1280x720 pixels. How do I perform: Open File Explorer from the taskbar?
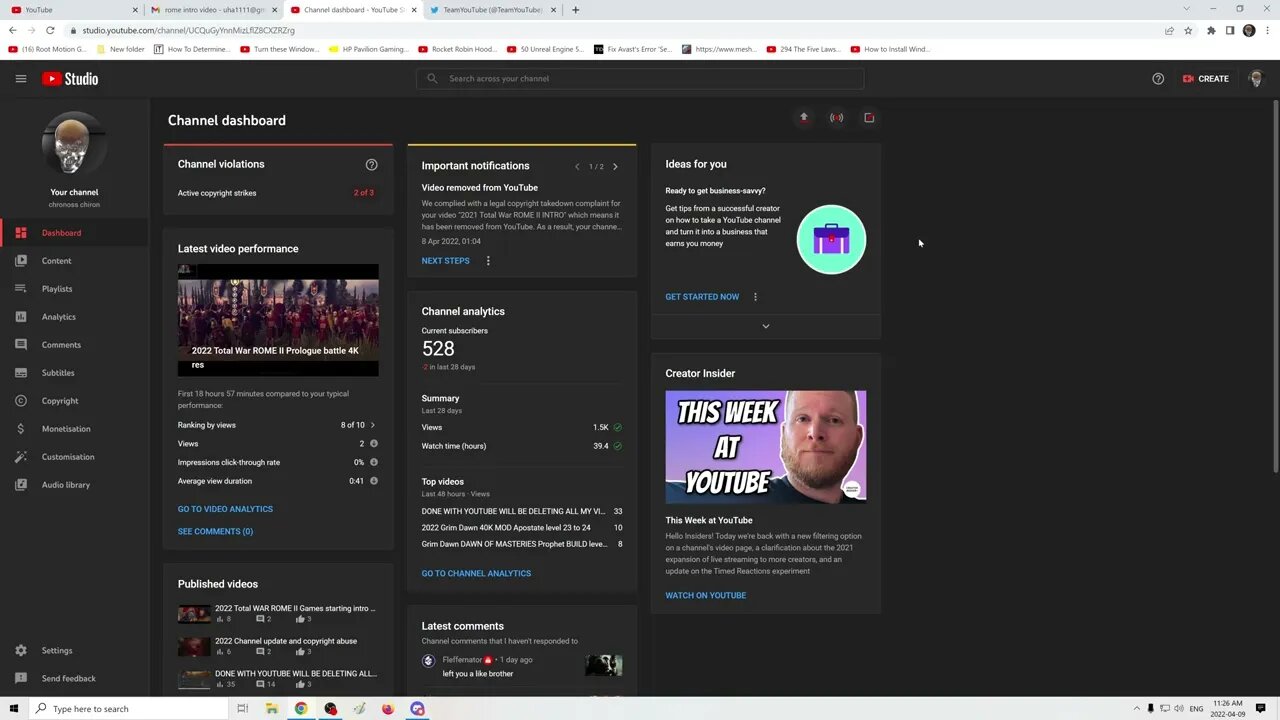272,709
